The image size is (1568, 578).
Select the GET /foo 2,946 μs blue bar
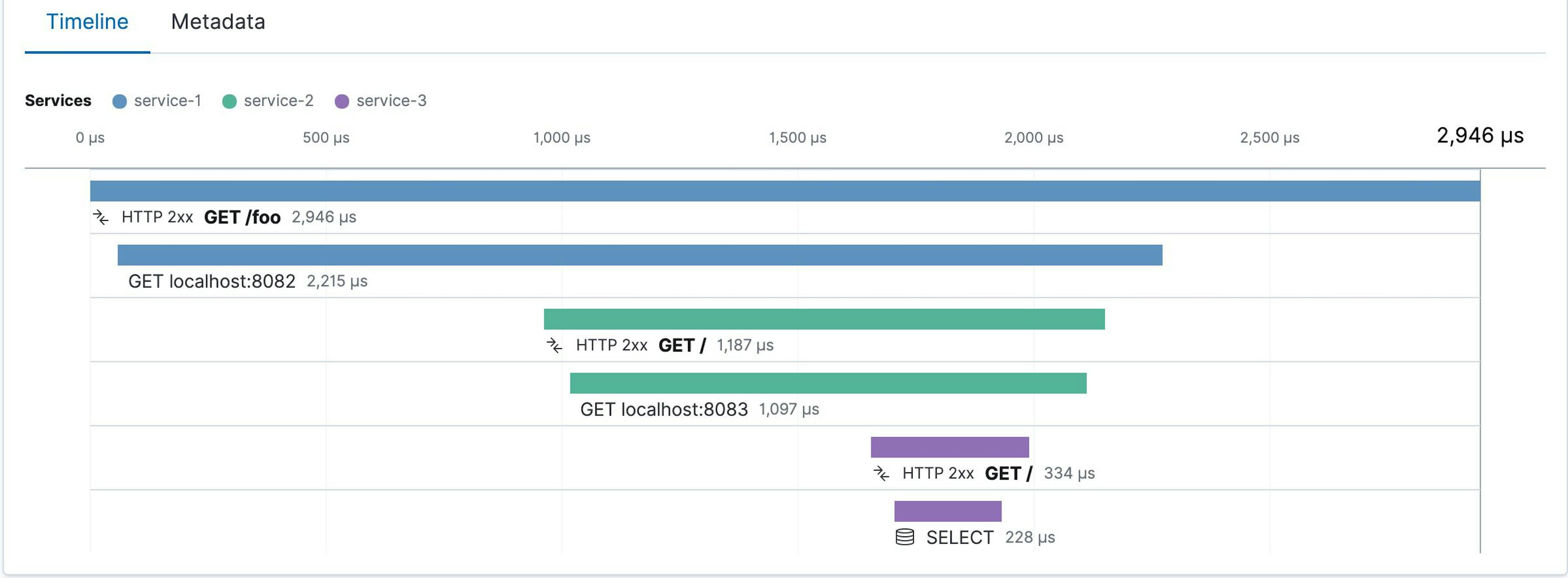pyautogui.click(x=784, y=191)
